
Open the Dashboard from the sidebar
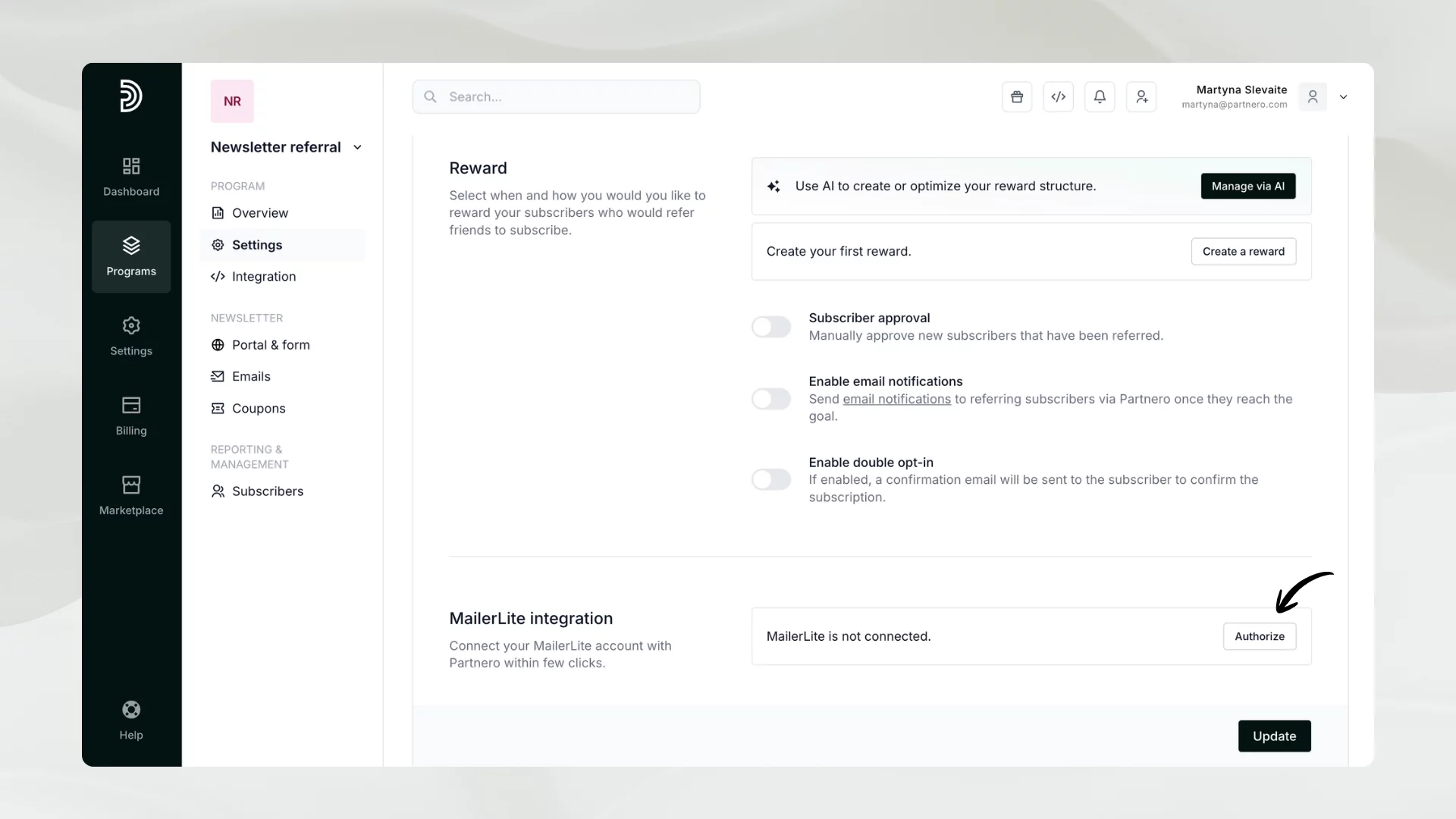pos(130,177)
